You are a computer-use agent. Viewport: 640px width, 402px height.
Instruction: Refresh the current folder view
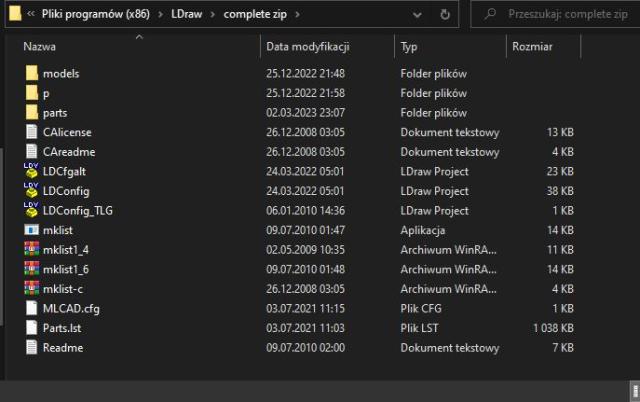pyautogui.click(x=444, y=15)
